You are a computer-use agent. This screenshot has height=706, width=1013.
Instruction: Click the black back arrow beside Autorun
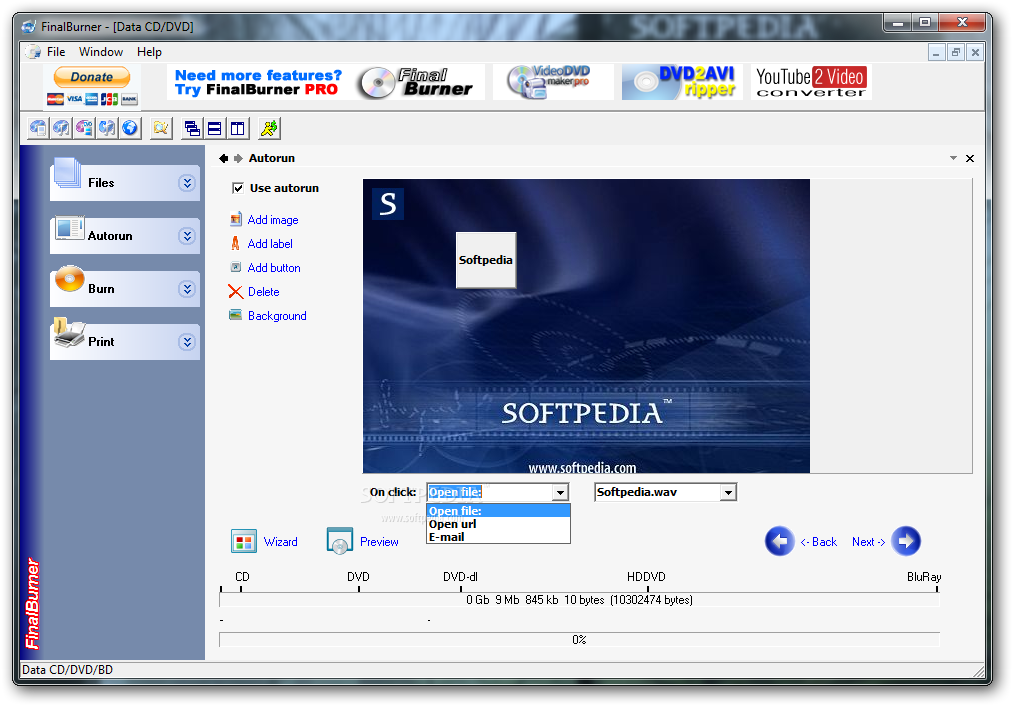click(x=224, y=158)
